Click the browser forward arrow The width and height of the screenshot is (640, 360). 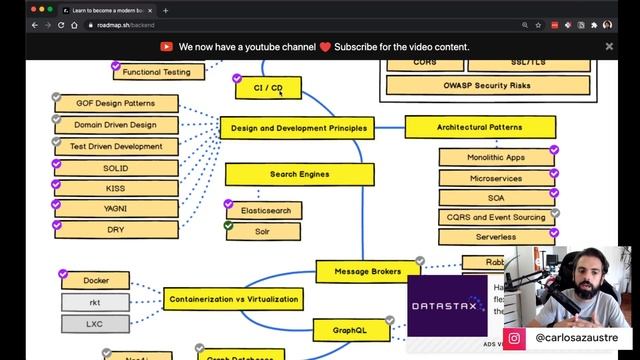(48, 25)
